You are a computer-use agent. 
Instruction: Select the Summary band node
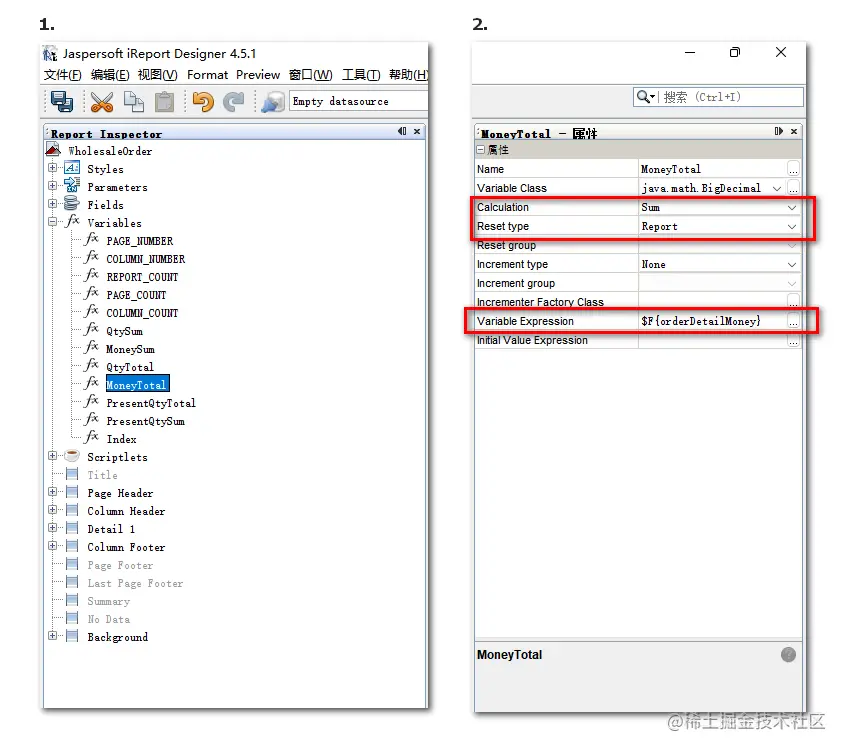pos(109,602)
